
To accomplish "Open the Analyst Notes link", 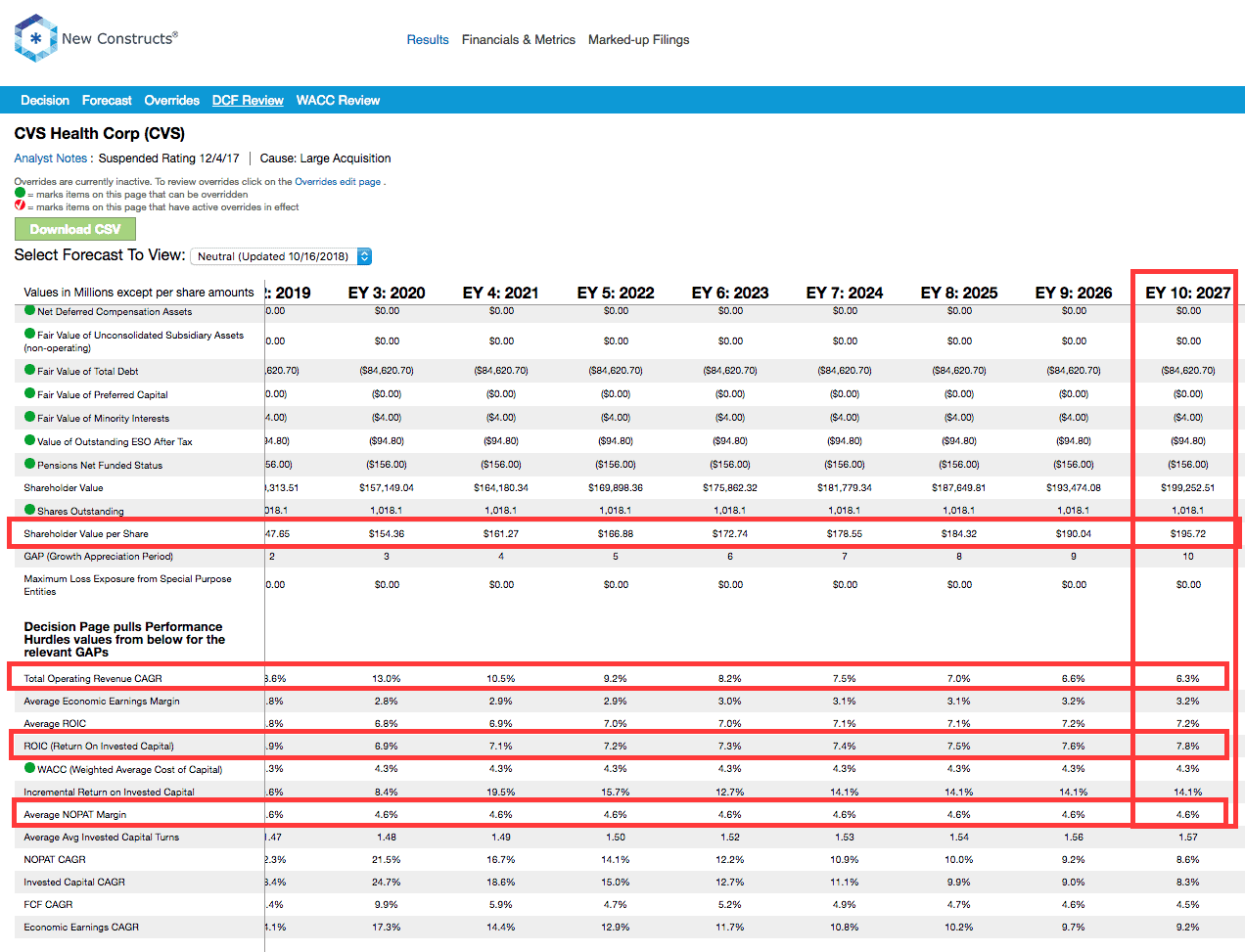I will tap(51, 159).
